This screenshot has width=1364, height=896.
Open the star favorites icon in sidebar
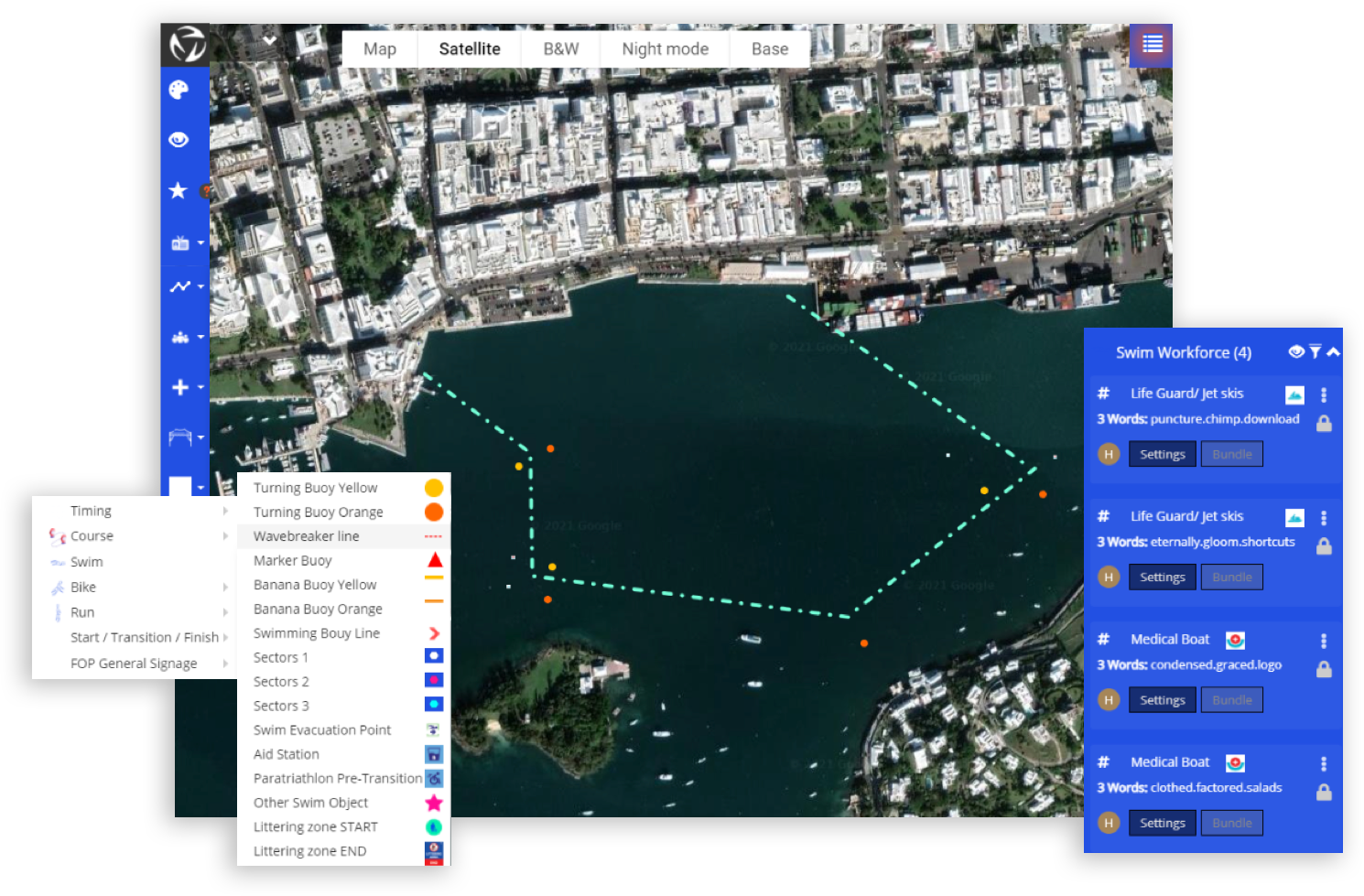point(179,190)
